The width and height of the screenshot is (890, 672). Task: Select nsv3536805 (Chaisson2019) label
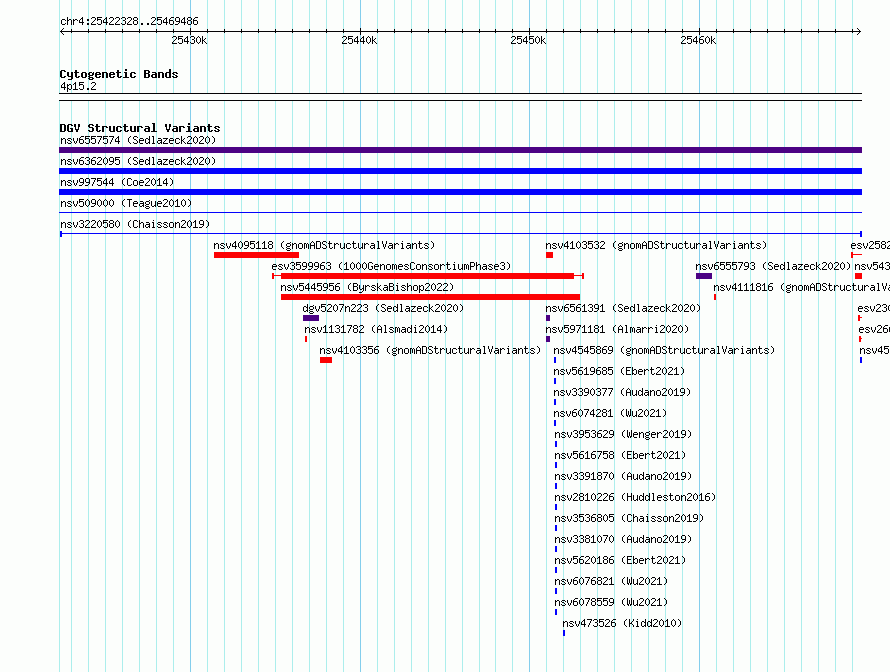click(x=629, y=518)
